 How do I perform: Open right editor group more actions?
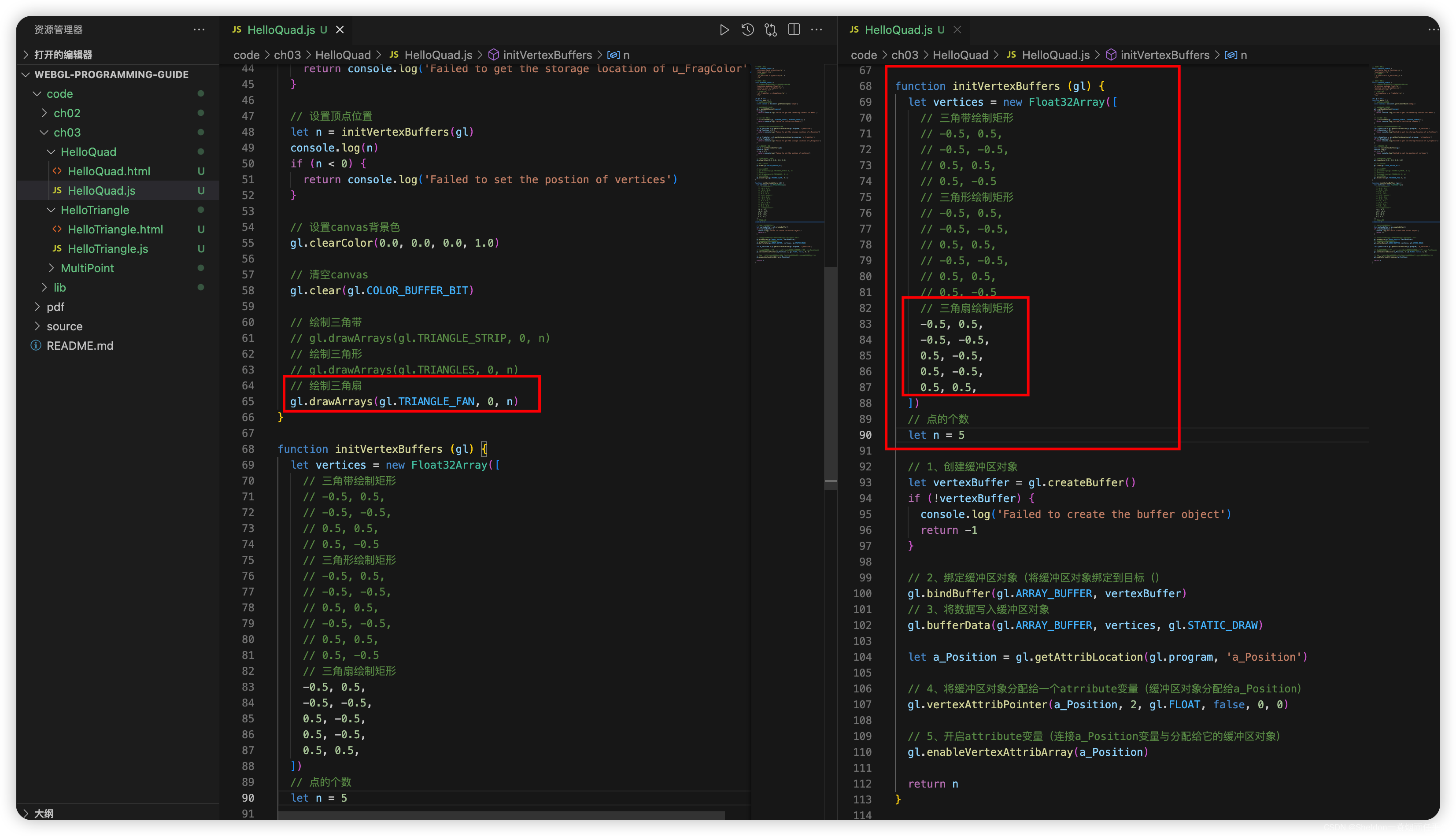(x=1433, y=30)
